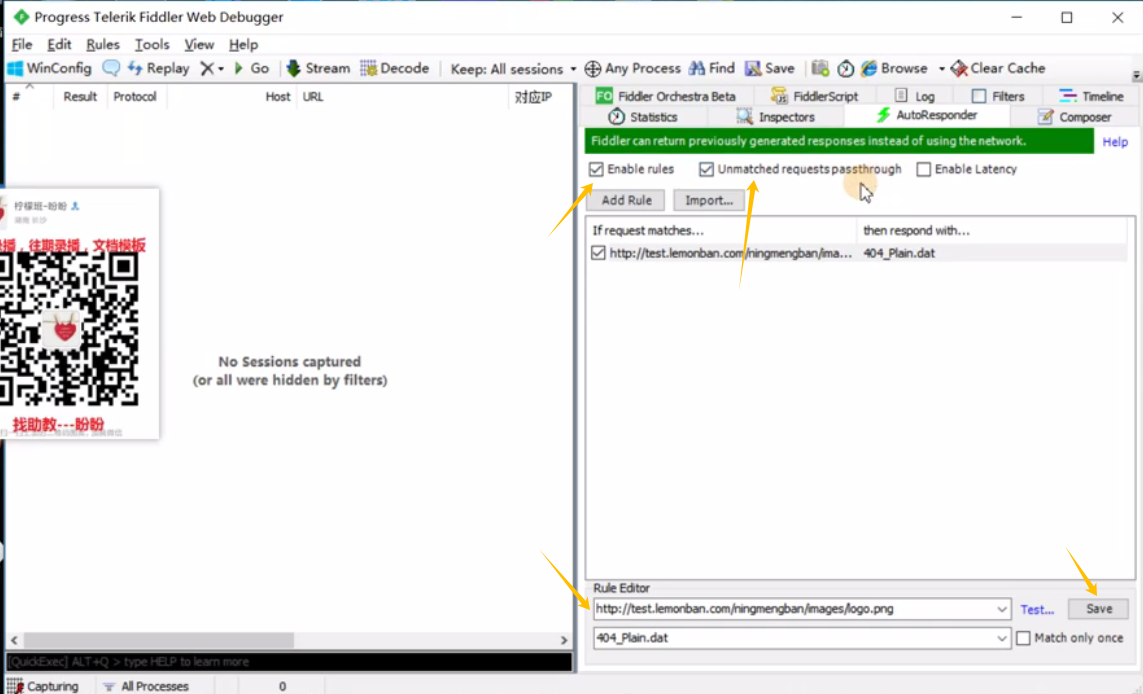The height and width of the screenshot is (694, 1143).
Task: Toggle Stream mode in toolbar
Action: (318, 69)
